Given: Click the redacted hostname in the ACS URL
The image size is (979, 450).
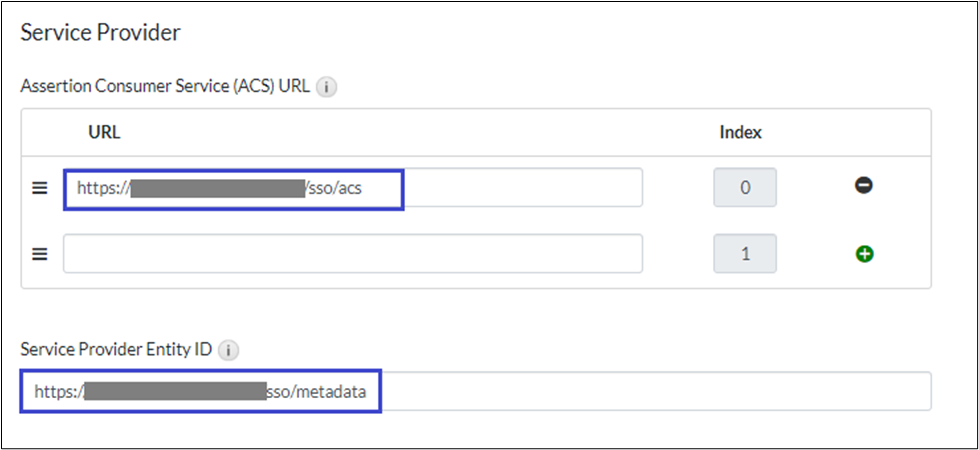Looking at the screenshot, I should pos(218,187).
